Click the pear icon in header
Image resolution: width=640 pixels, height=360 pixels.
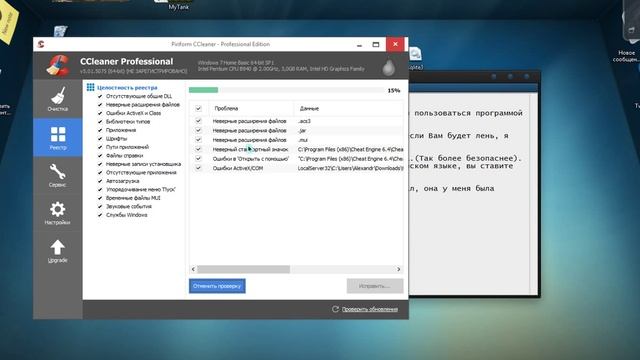point(388,67)
